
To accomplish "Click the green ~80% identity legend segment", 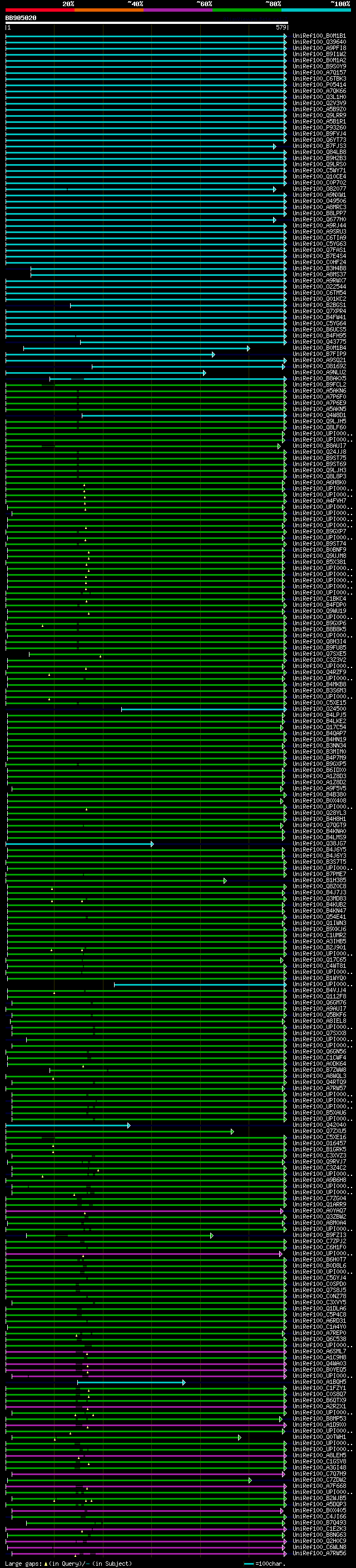I will tap(247, 10).
